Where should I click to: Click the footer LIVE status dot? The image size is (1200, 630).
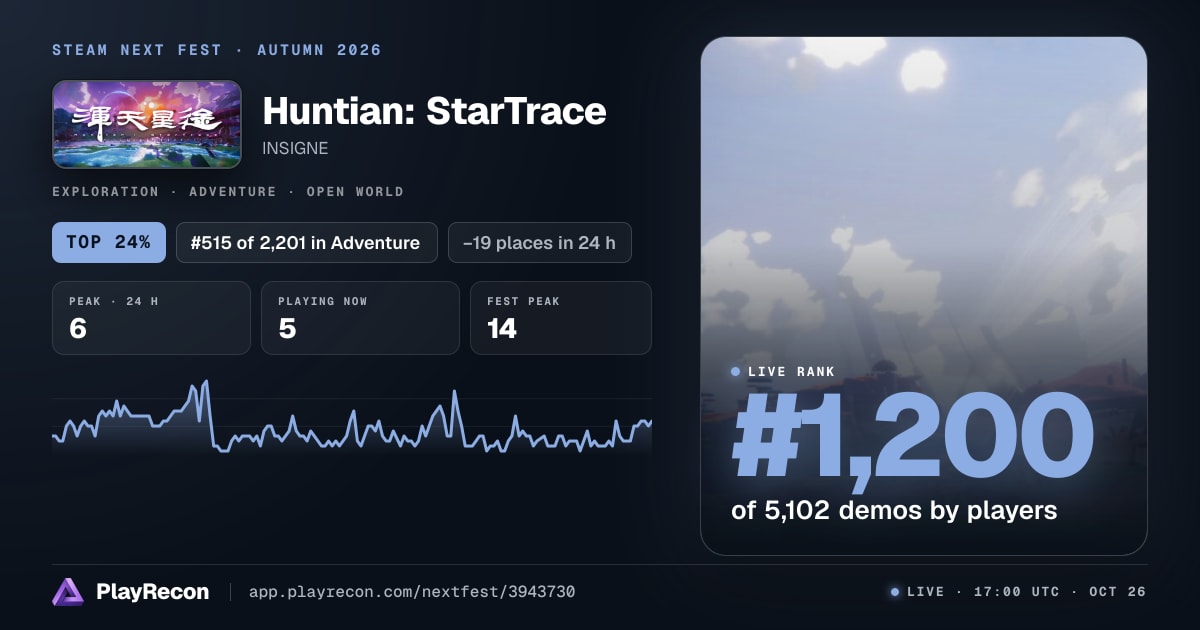[895, 592]
